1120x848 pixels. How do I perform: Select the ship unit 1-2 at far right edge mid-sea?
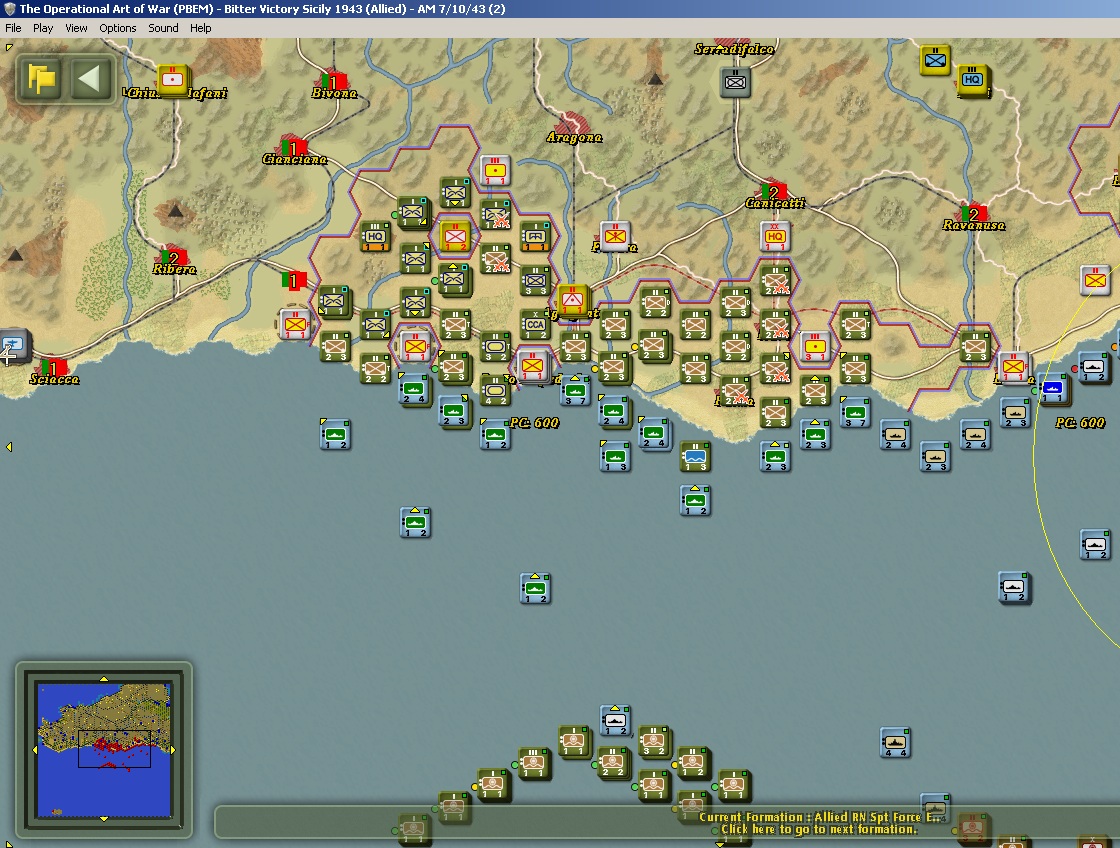pyautogui.click(x=1095, y=544)
